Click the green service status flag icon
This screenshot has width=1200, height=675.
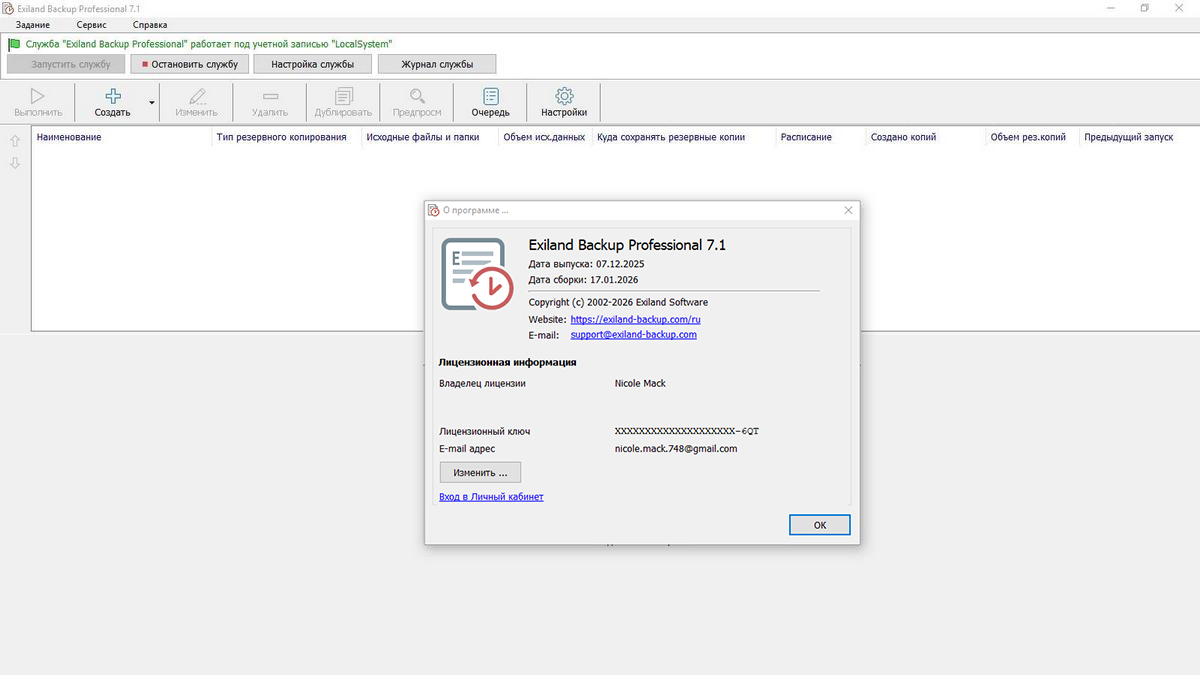(x=14, y=44)
